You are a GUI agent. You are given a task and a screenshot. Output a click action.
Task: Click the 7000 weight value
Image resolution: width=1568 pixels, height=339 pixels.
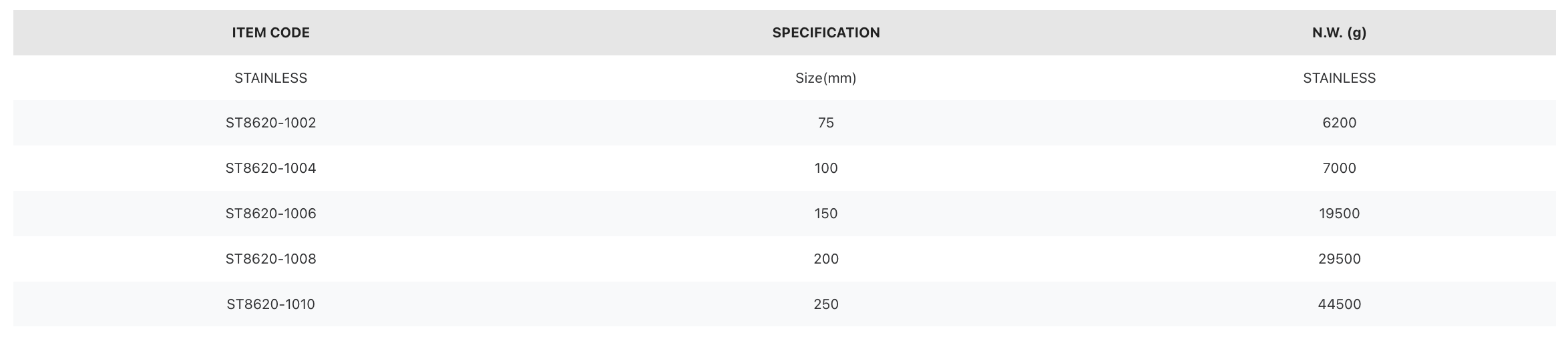click(1339, 168)
